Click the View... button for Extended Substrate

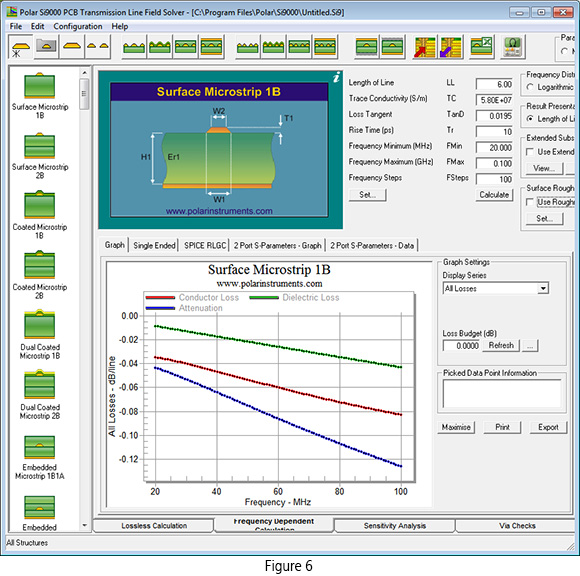pyautogui.click(x=544, y=168)
